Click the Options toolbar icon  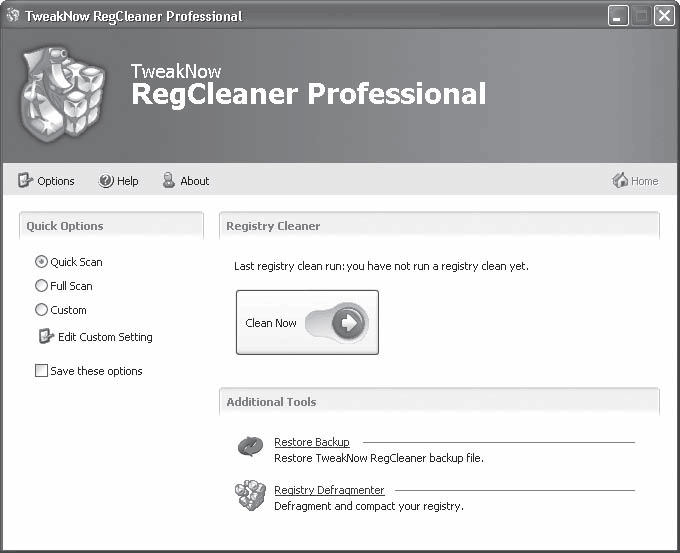click(25, 180)
